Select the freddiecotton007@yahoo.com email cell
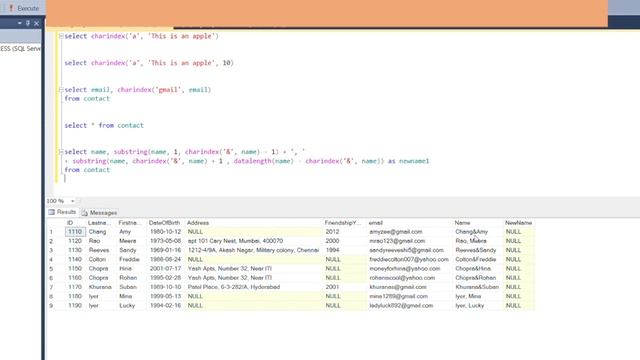640x360 pixels. coord(410,260)
